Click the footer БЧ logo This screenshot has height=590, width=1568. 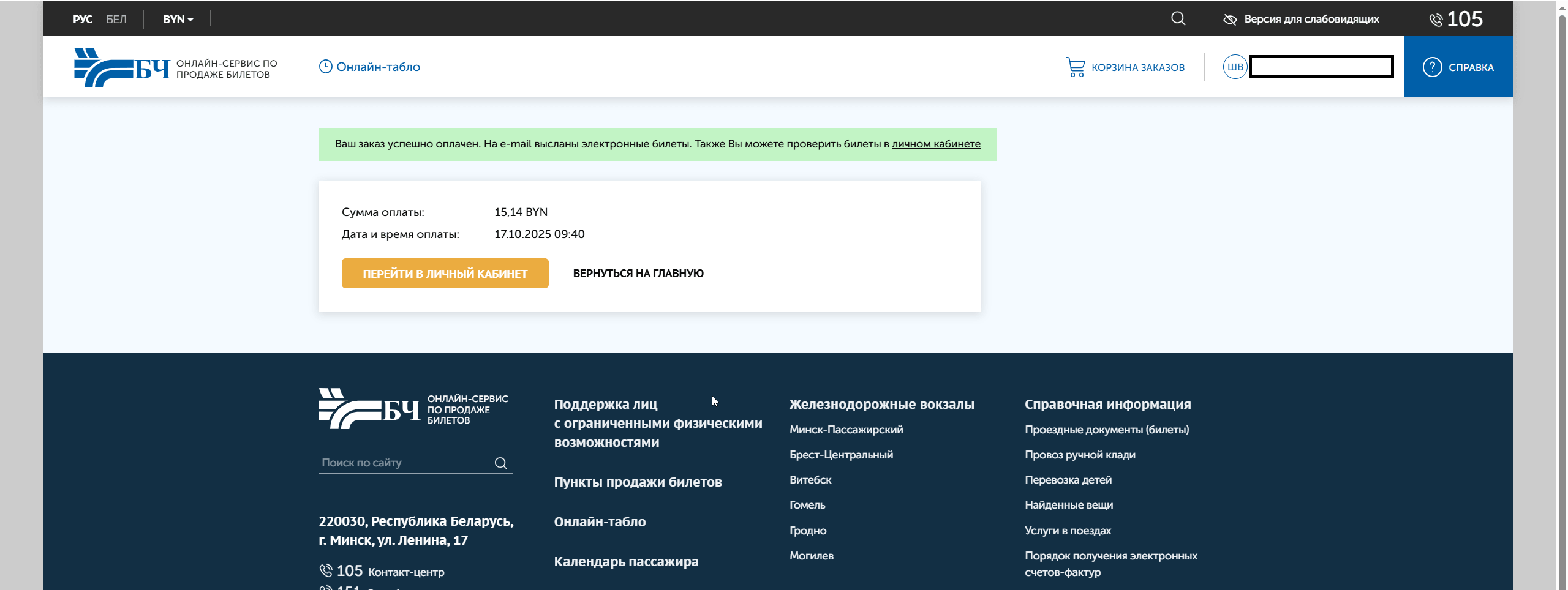click(369, 408)
